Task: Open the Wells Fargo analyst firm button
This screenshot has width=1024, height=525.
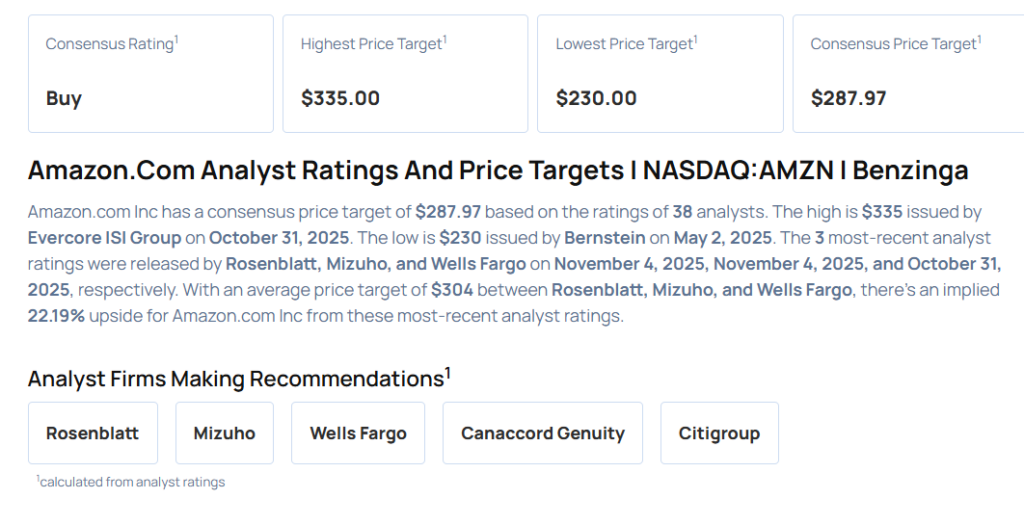Action: point(358,433)
